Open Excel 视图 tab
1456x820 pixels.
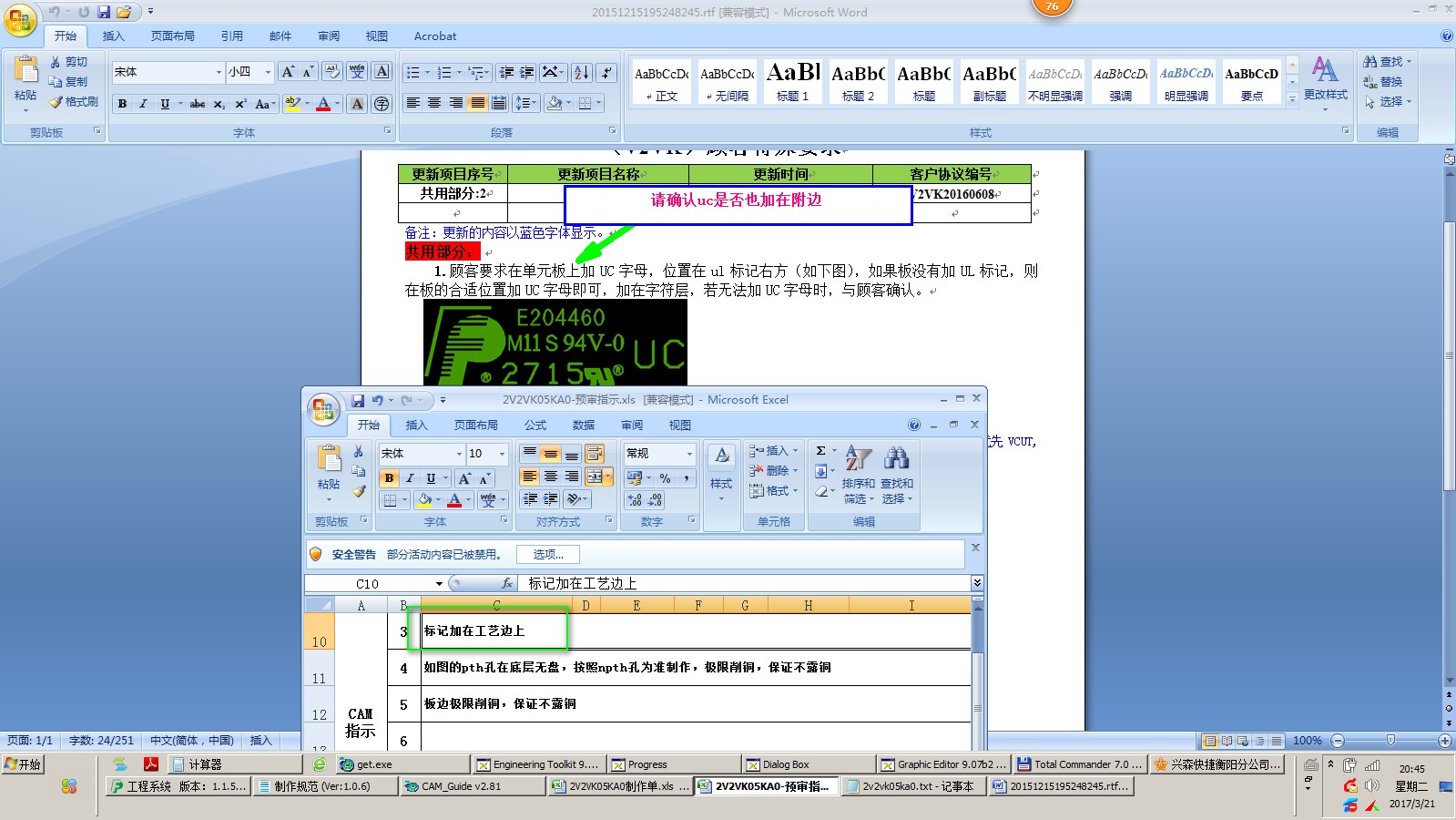(680, 425)
